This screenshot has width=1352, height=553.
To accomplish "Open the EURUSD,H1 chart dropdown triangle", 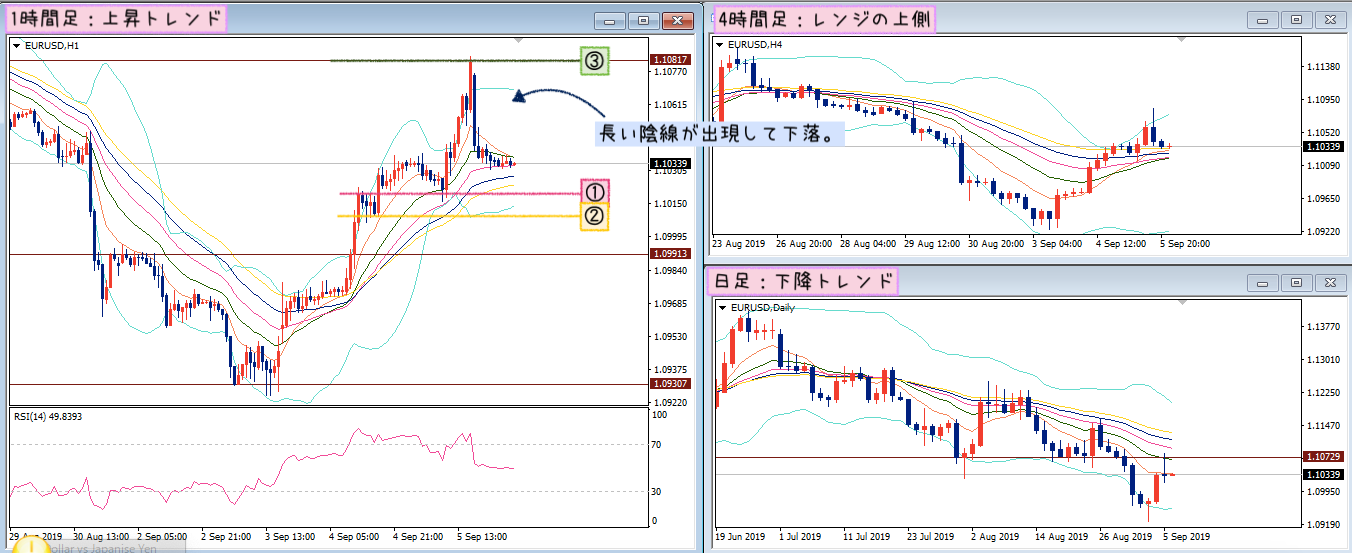I will point(17,45).
